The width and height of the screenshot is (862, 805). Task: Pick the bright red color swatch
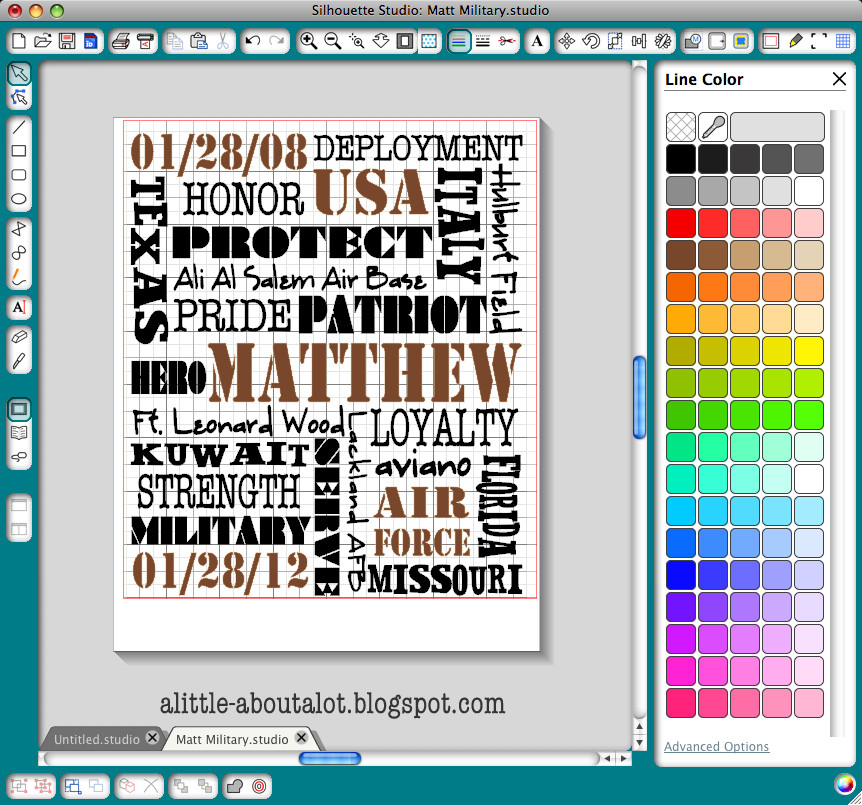pos(681,223)
